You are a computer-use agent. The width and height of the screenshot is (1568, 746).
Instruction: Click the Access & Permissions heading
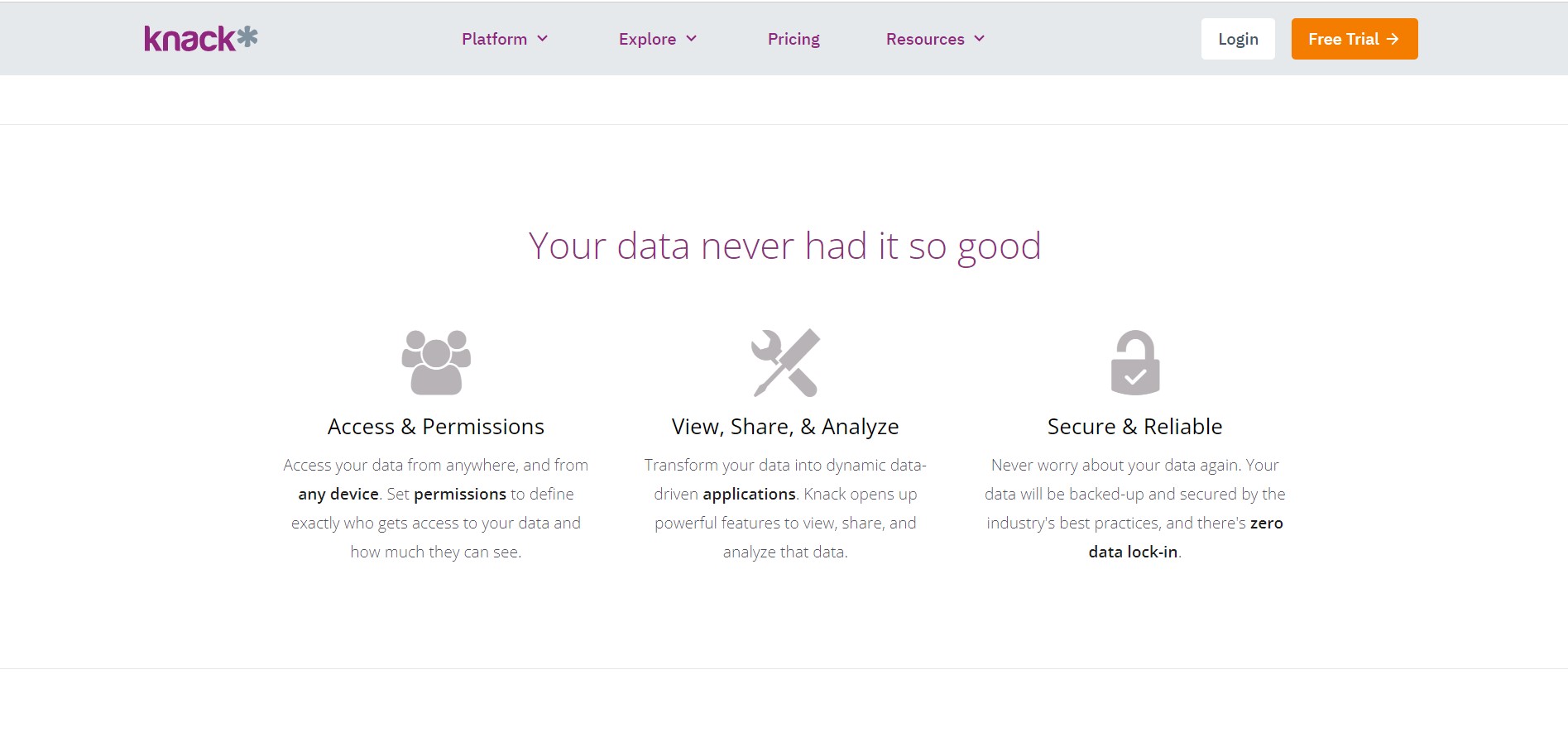436,427
